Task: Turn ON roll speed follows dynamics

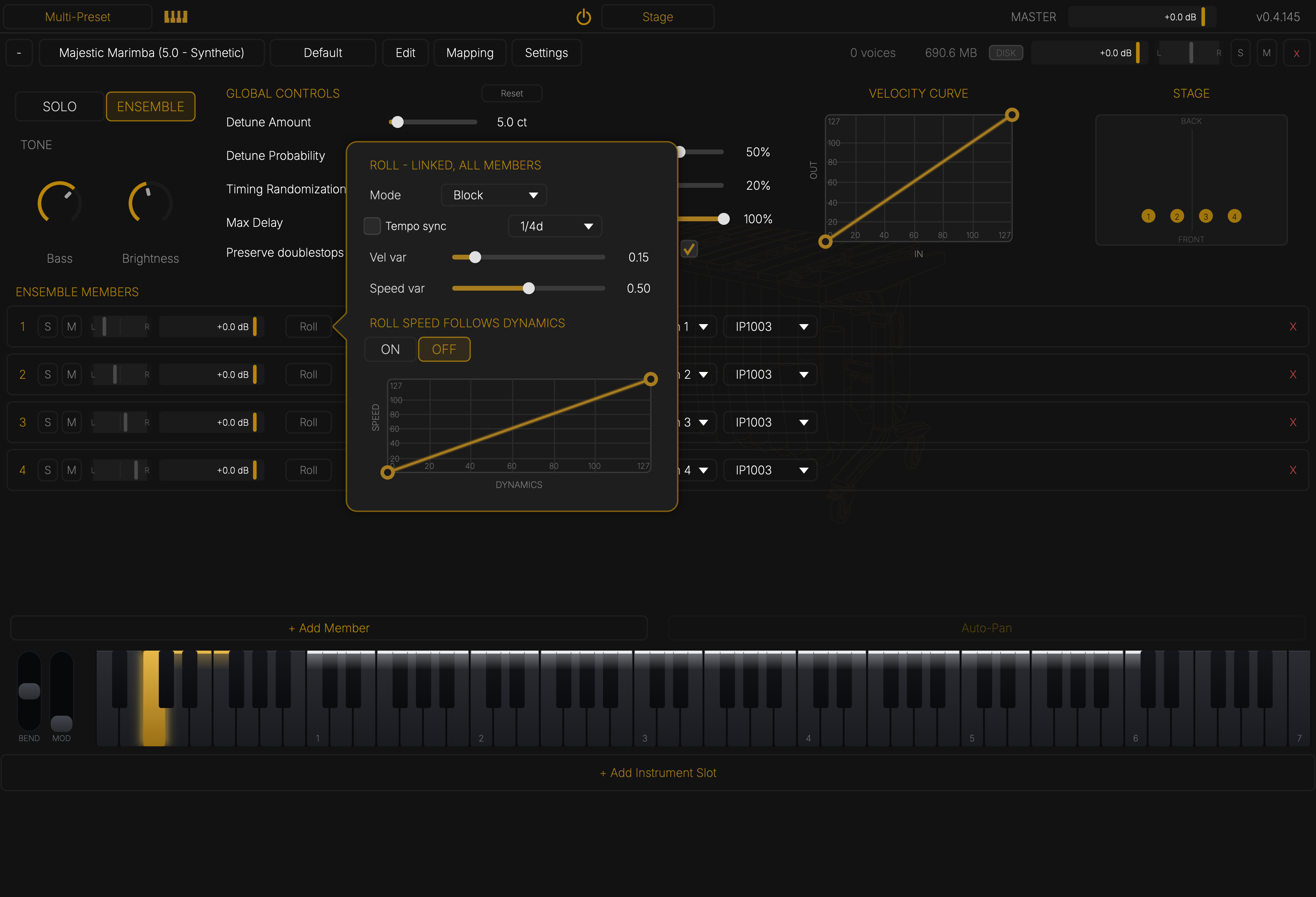Action: (390, 349)
